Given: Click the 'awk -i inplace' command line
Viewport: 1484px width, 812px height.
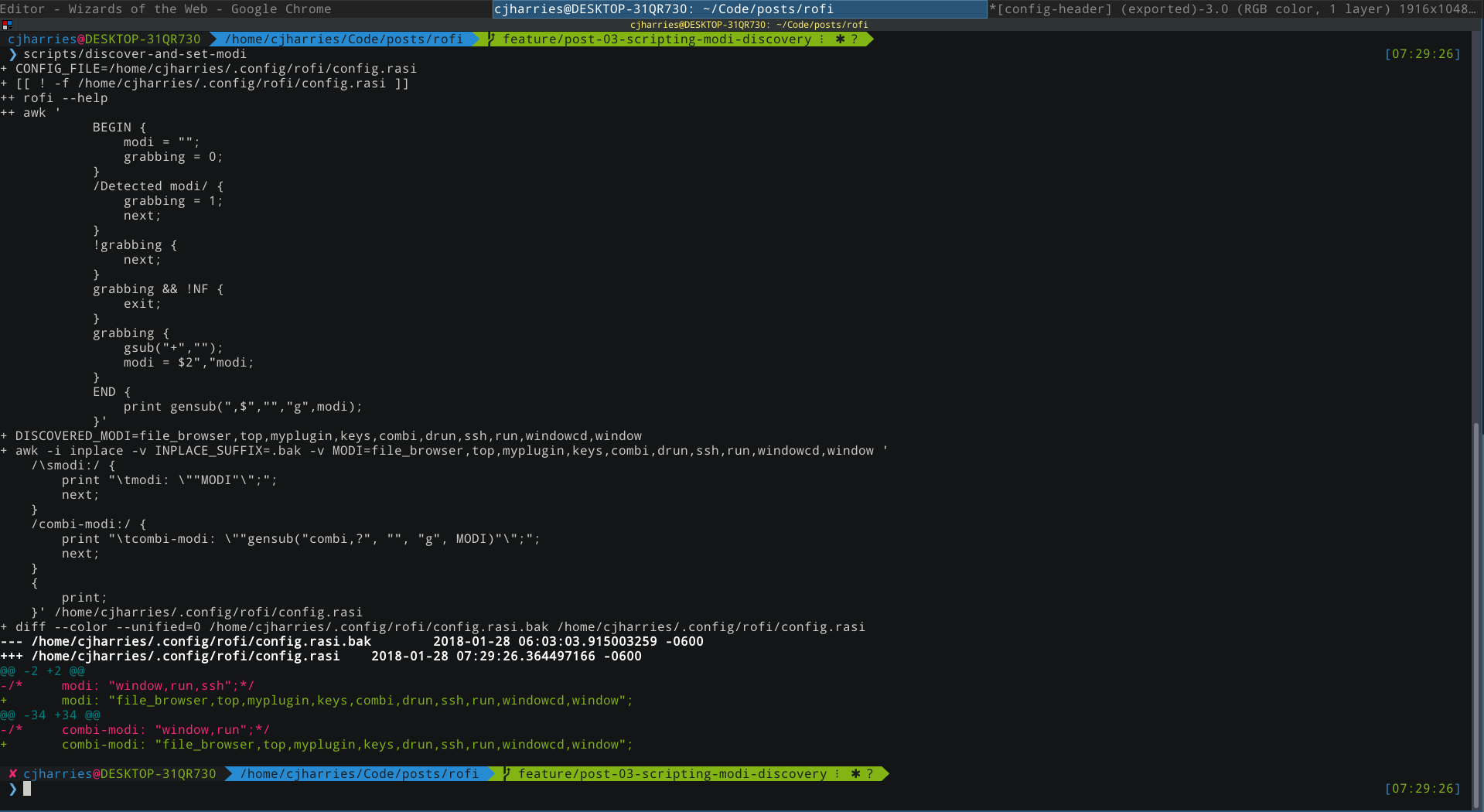Looking at the screenshot, I should point(445,451).
